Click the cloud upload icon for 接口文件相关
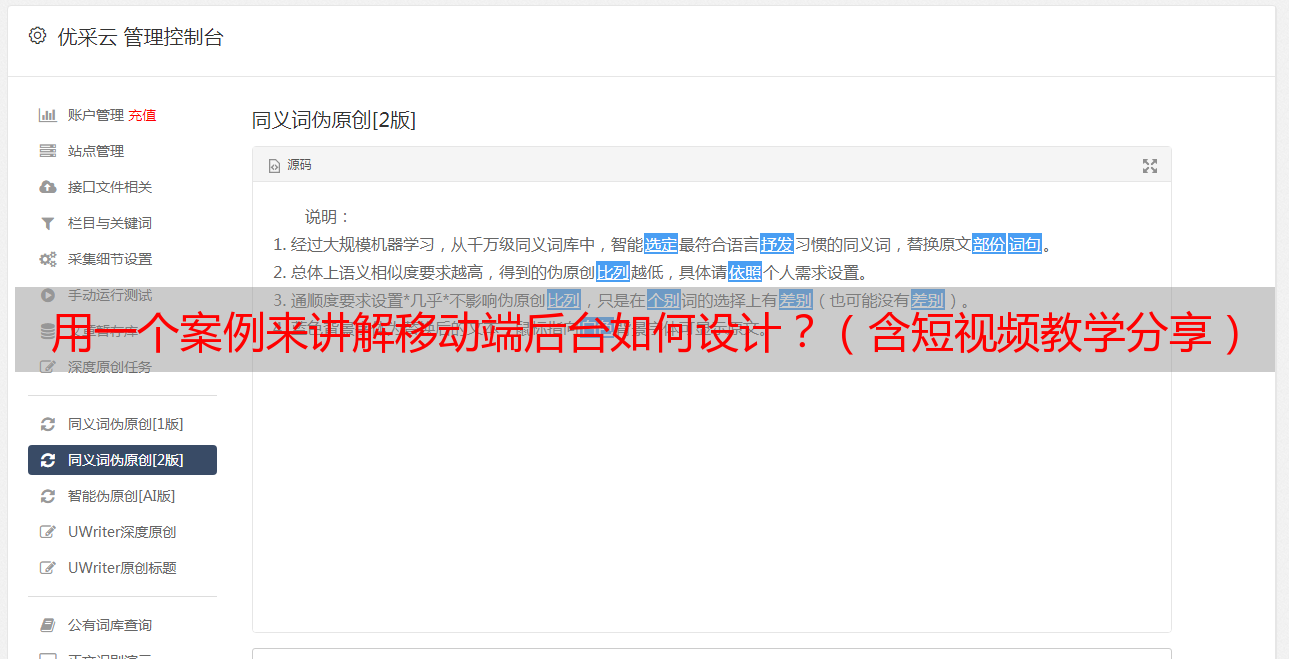 [47, 187]
